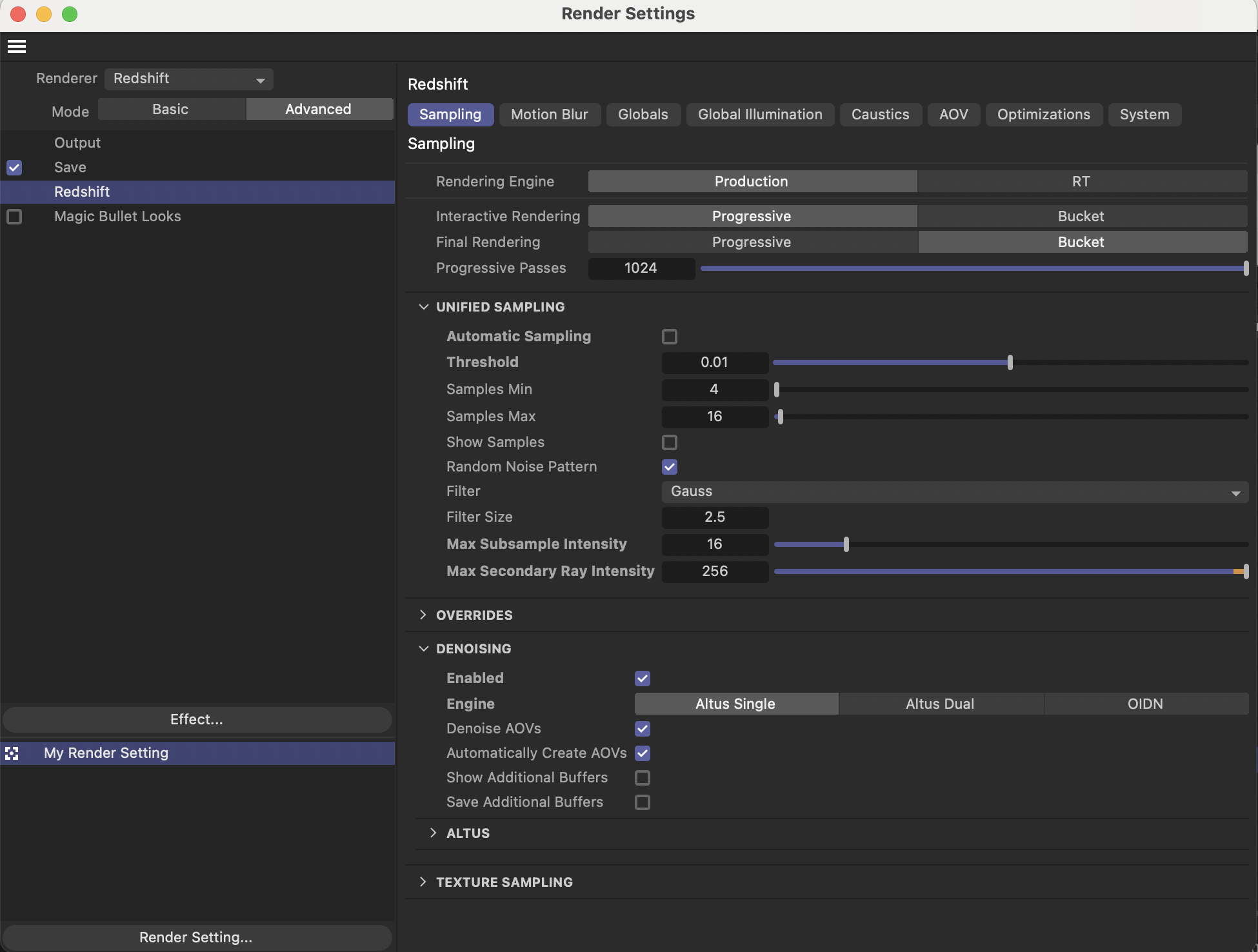
Task: Open the Globals tab
Action: pyautogui.click(x=643, y=115)
